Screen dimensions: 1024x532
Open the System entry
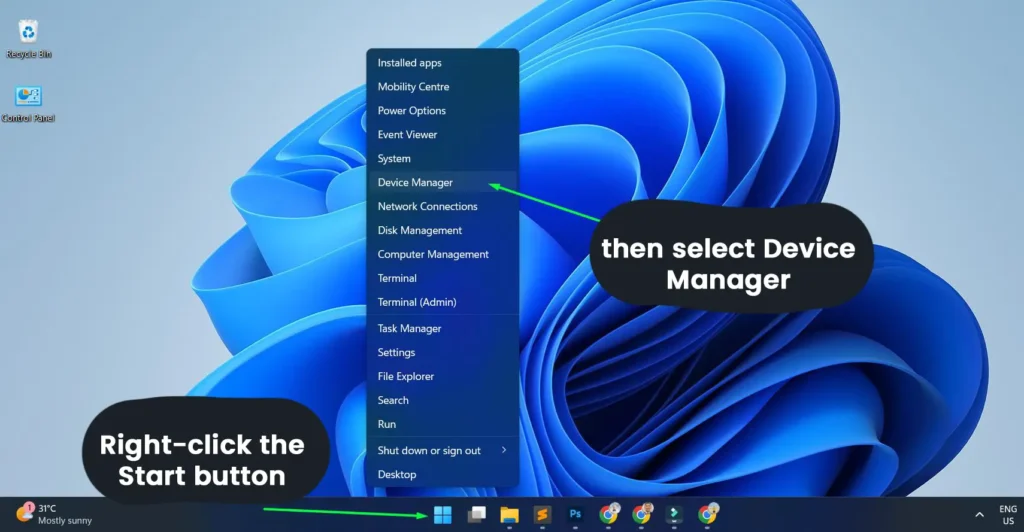point(443,159)
